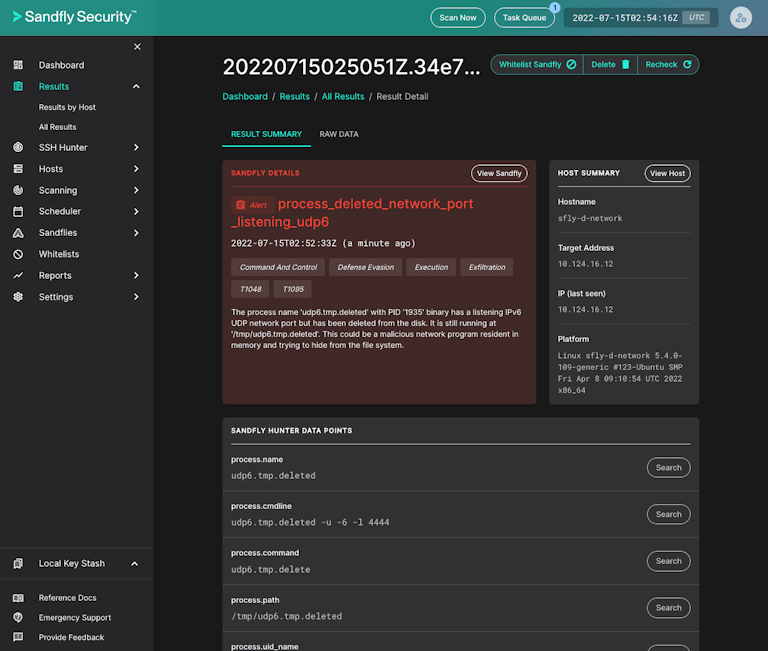Click the Scan Now button
Viewport: 768px width, 651px height.
(457, 18)
